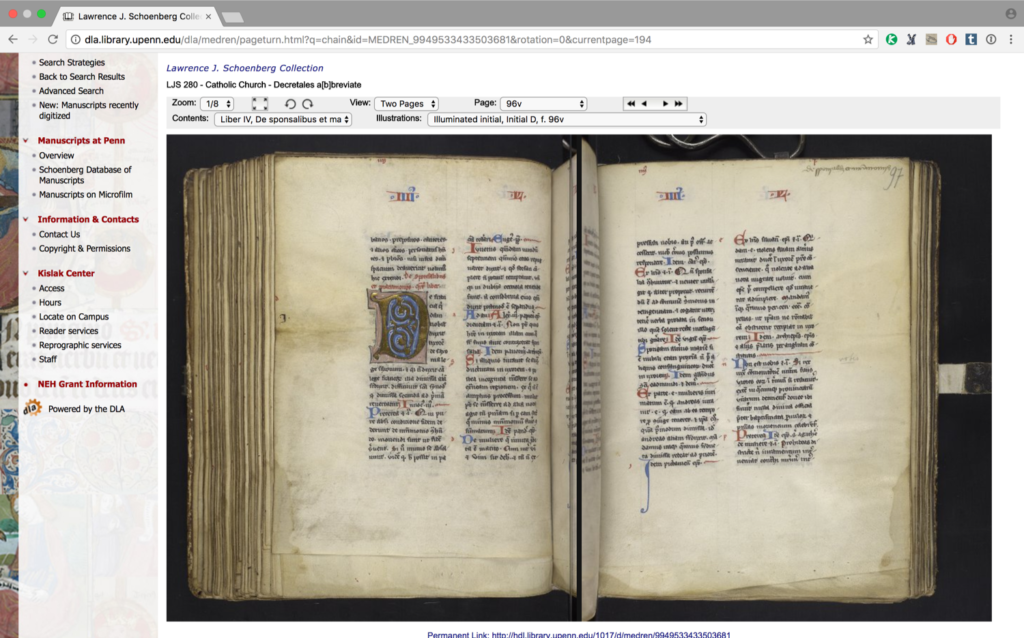The image size is (1024, 638).
Task: Click the Lawrence J. Schoenberg Collection heading link
Action: [245, 68]
